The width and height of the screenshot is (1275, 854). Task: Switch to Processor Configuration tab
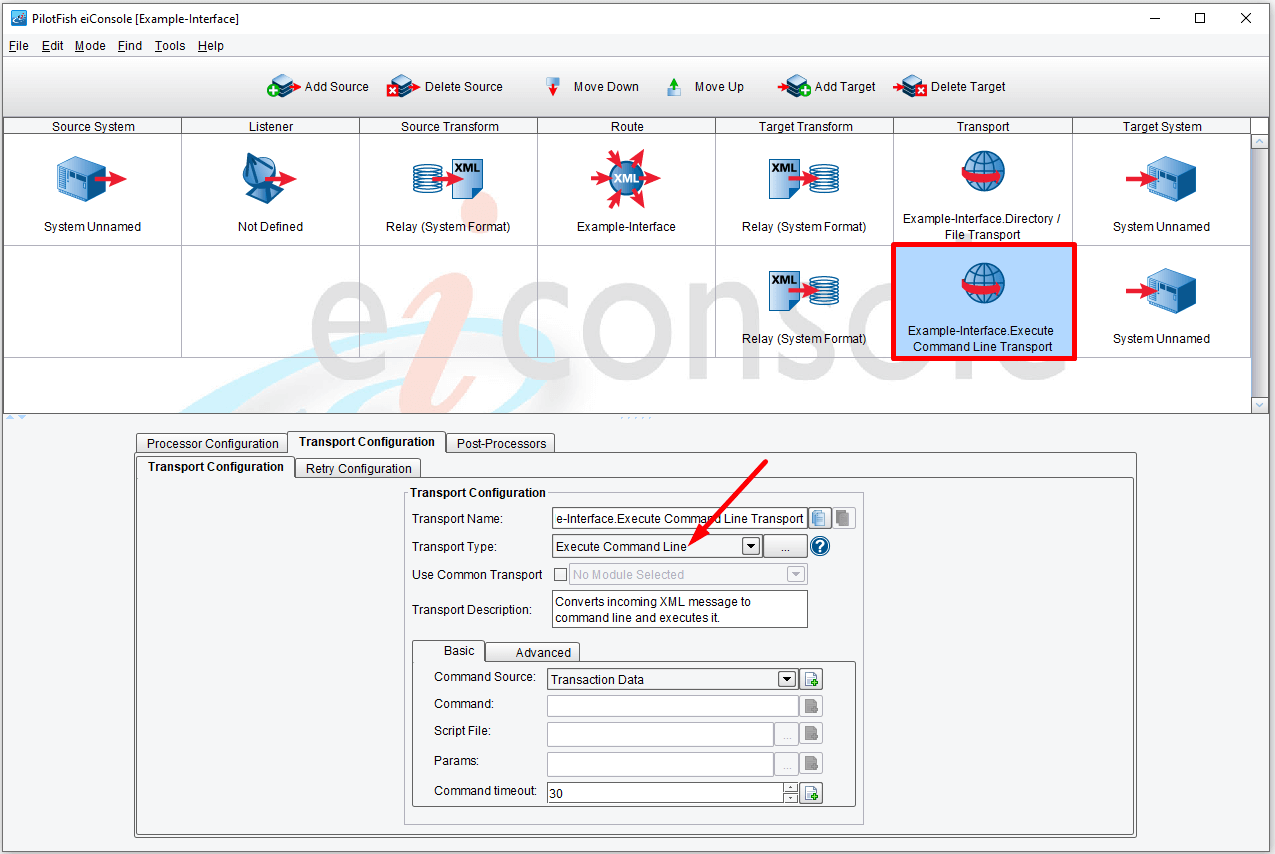coord(212,443)
